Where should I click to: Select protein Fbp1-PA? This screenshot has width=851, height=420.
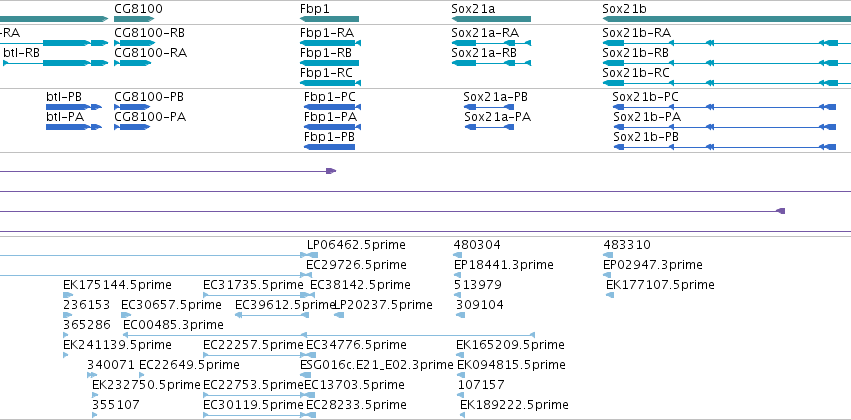(x=331, y=117)
